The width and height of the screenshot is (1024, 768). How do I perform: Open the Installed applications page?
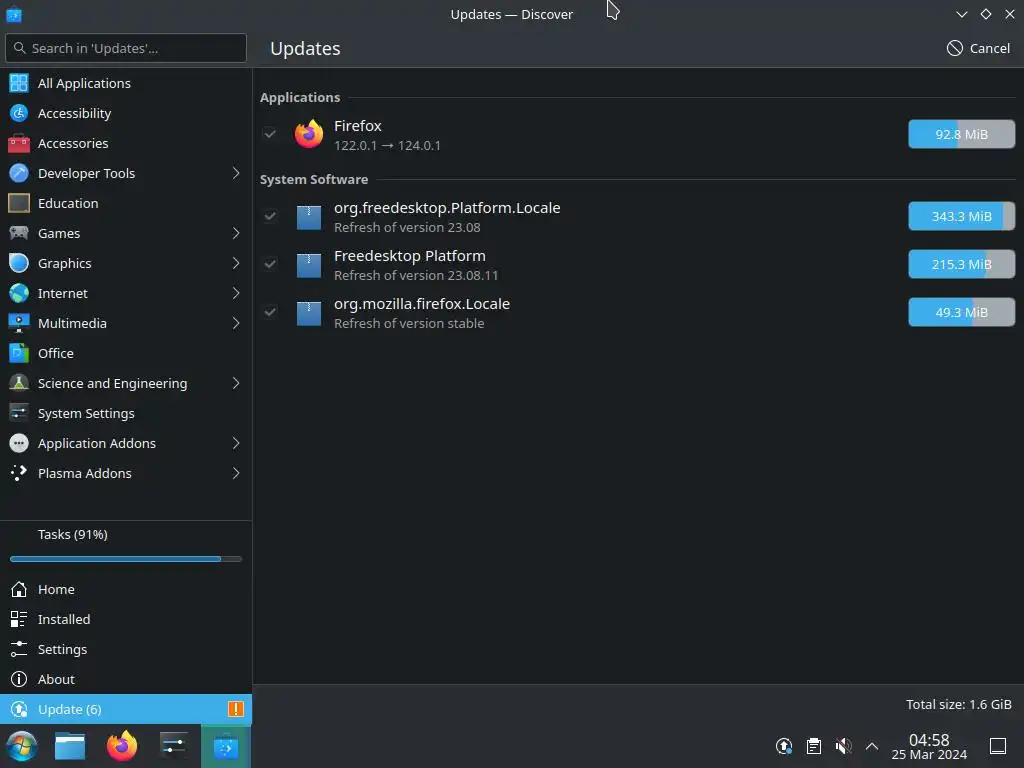point(126,619)
